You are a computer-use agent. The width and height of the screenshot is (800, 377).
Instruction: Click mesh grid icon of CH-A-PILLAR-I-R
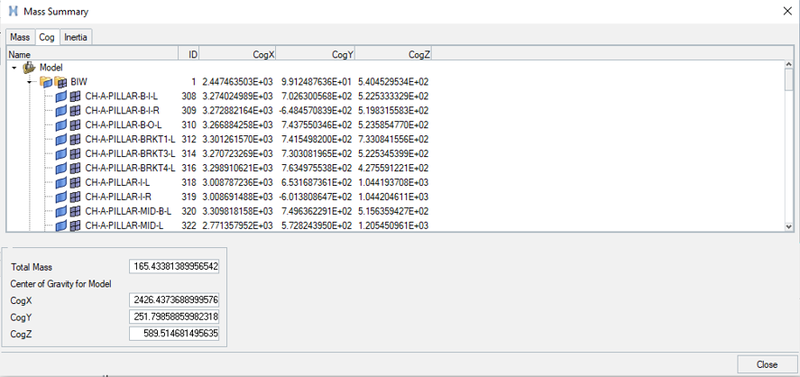tap(76, 196)
